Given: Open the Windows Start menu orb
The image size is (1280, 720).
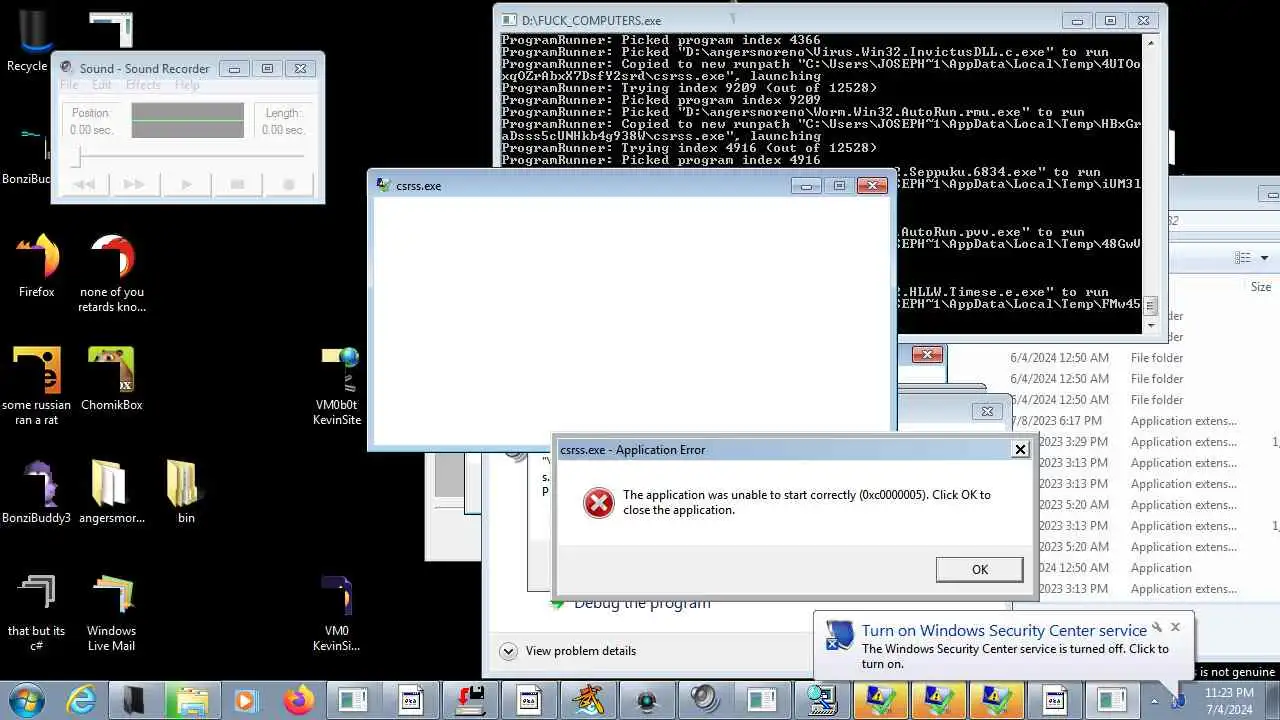Looking at the screenshot, I should pyautogui.click(x=27, y=700).
